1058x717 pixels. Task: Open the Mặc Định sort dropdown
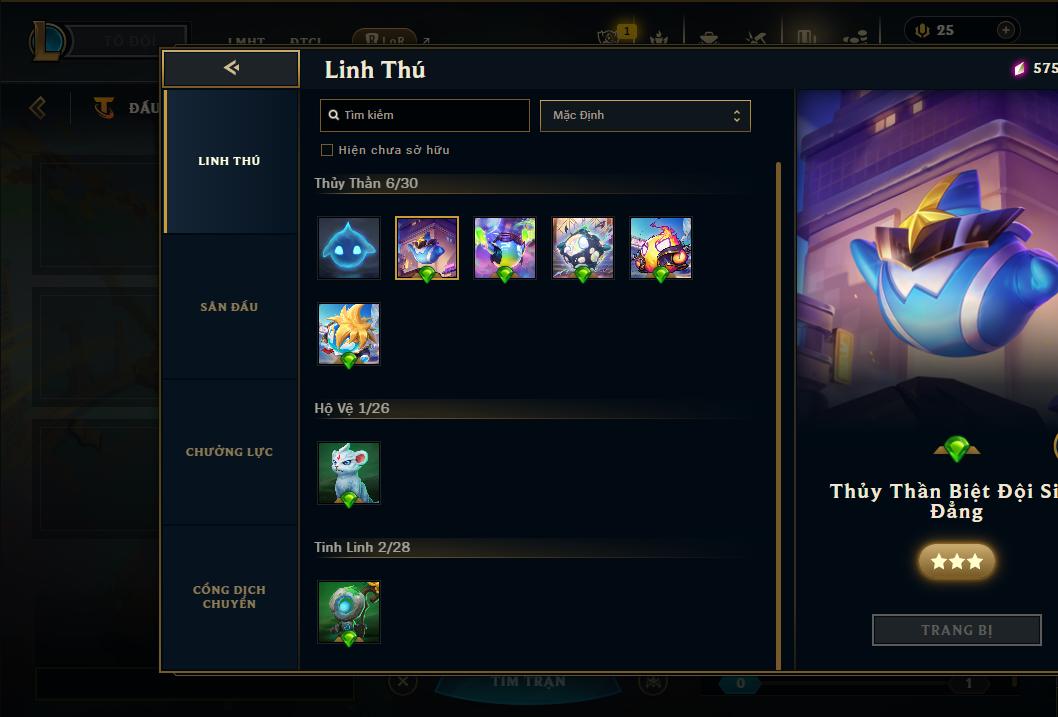645,115
